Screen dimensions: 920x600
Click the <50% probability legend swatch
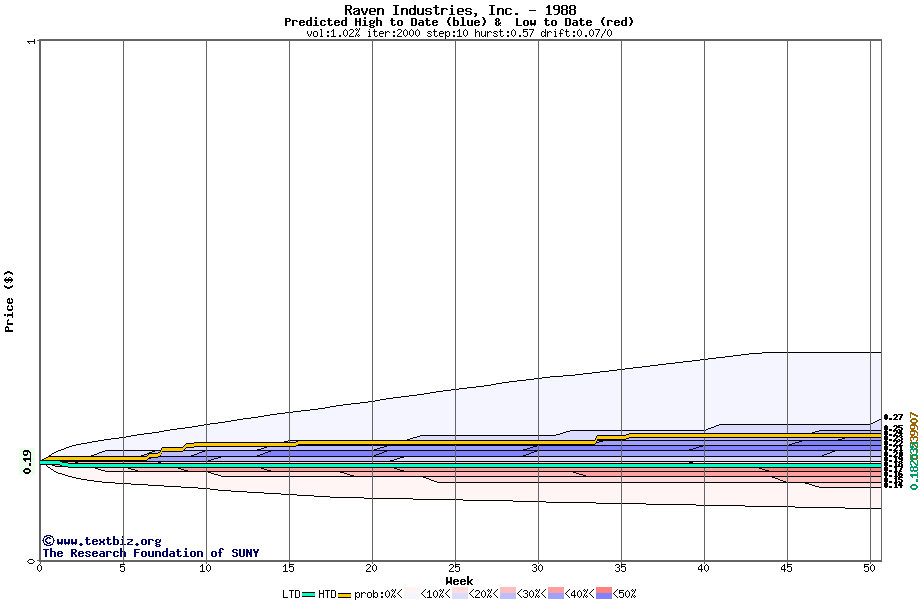click(604, 594)
